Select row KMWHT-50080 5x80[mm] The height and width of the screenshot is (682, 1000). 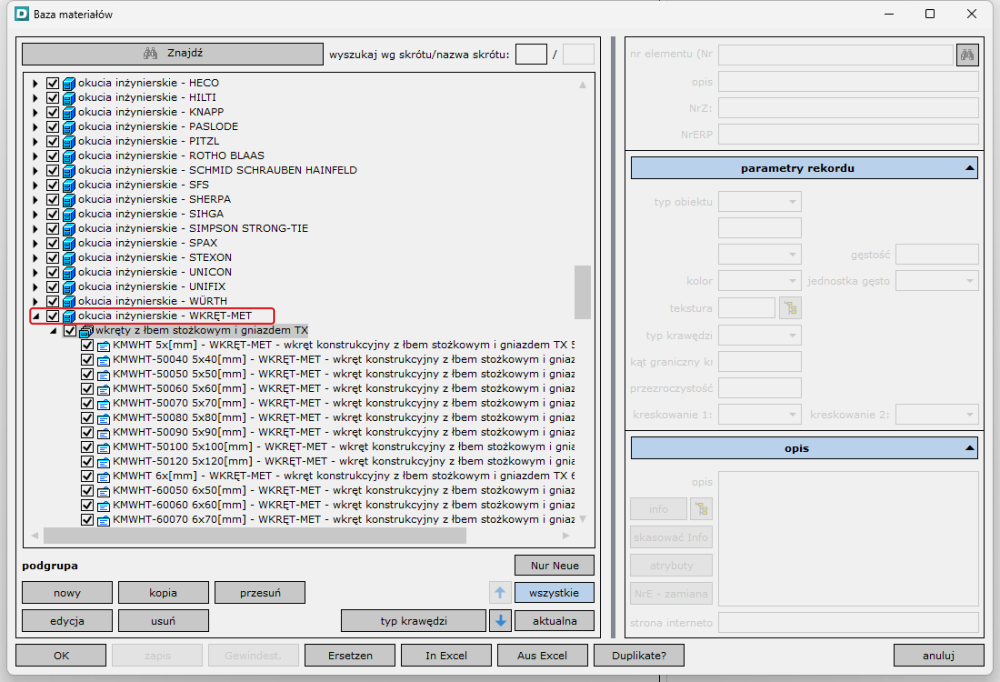[x=344, y=418]
